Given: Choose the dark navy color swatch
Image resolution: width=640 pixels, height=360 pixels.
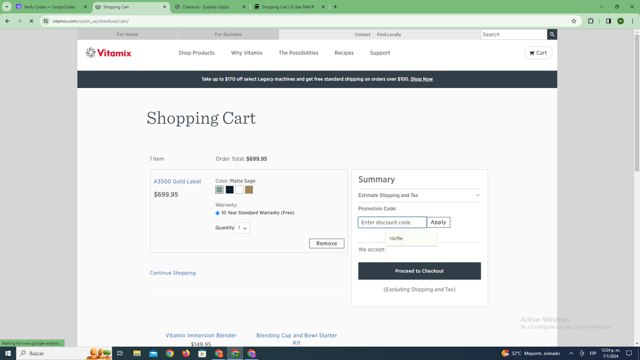Looking at the screenshot, I should point(229,189).
